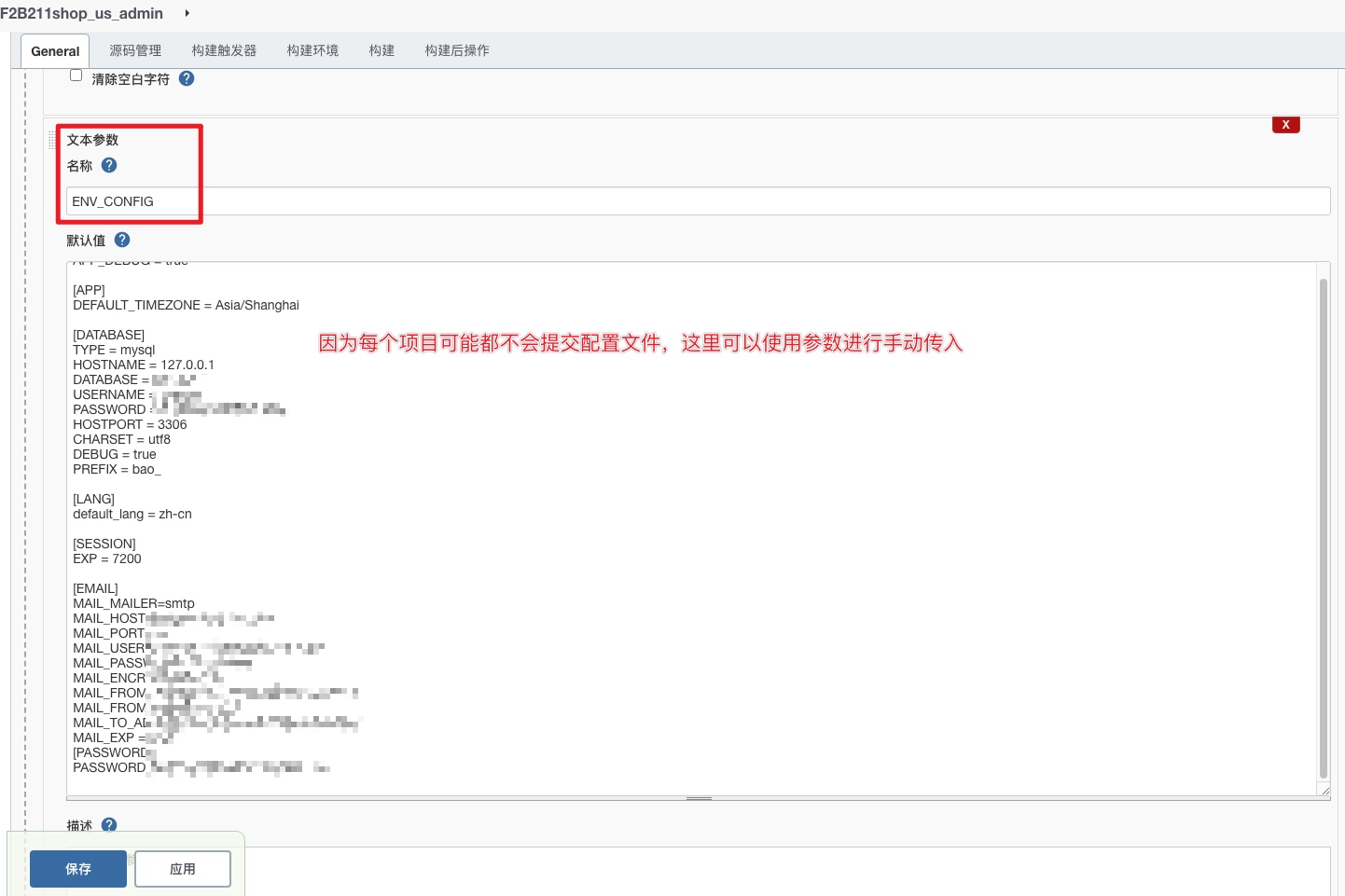The width and height of the screenshot is (1345, 896).
Task: Click the 'TYPE = mysql' line
Action: click(114, 350)
